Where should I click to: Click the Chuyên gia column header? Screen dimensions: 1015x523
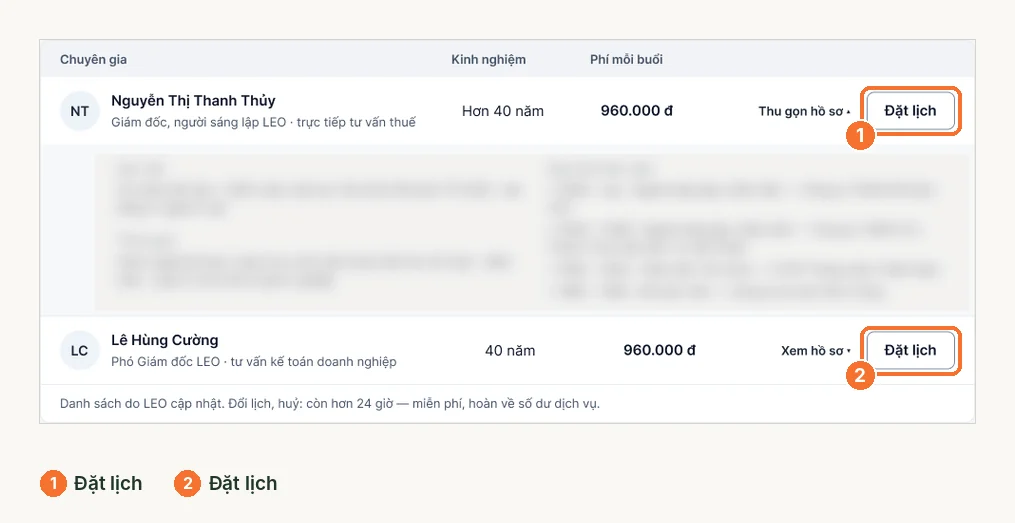(93, 60)
